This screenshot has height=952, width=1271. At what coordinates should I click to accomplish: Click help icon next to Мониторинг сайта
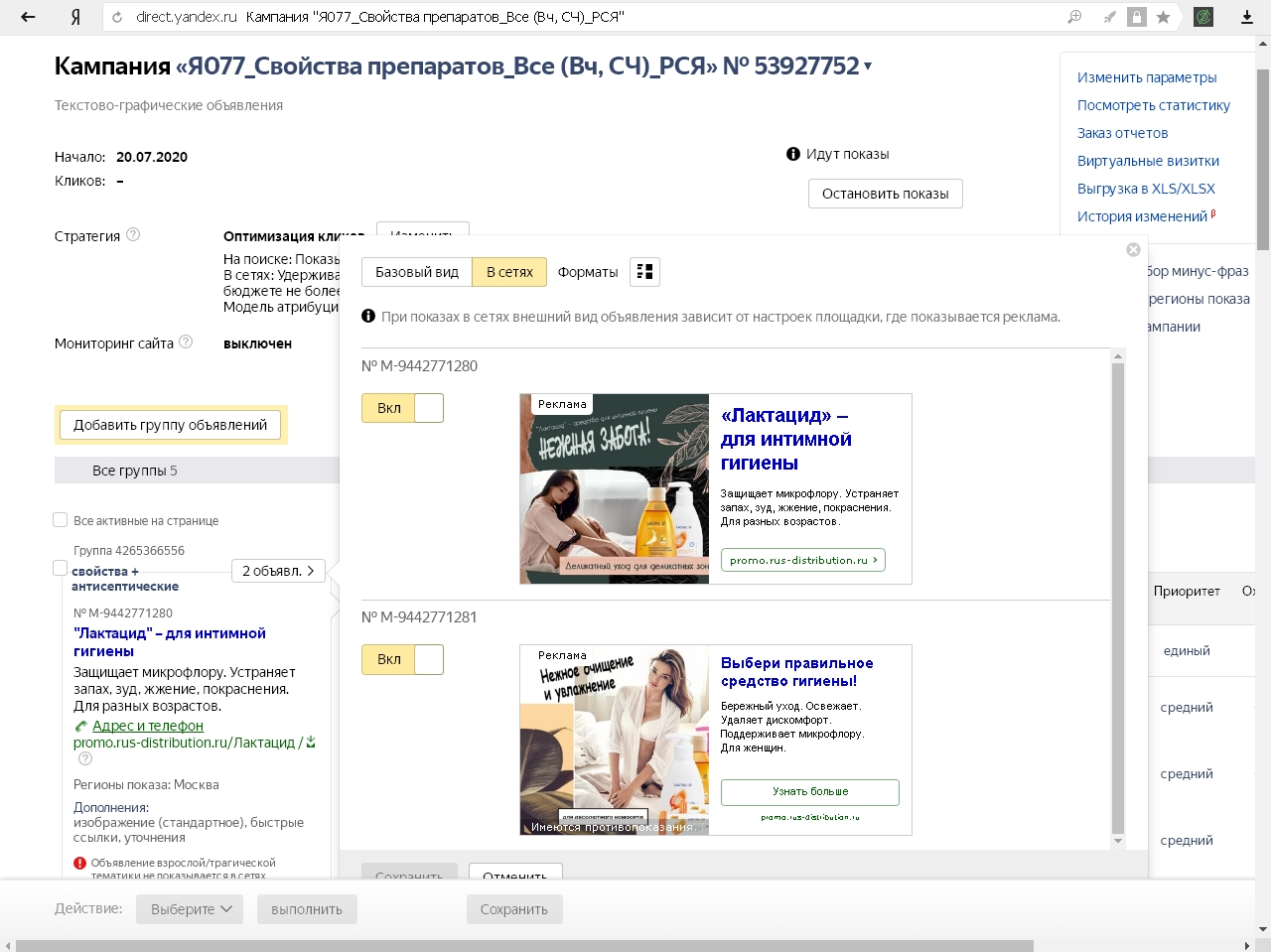pos(186,342)
